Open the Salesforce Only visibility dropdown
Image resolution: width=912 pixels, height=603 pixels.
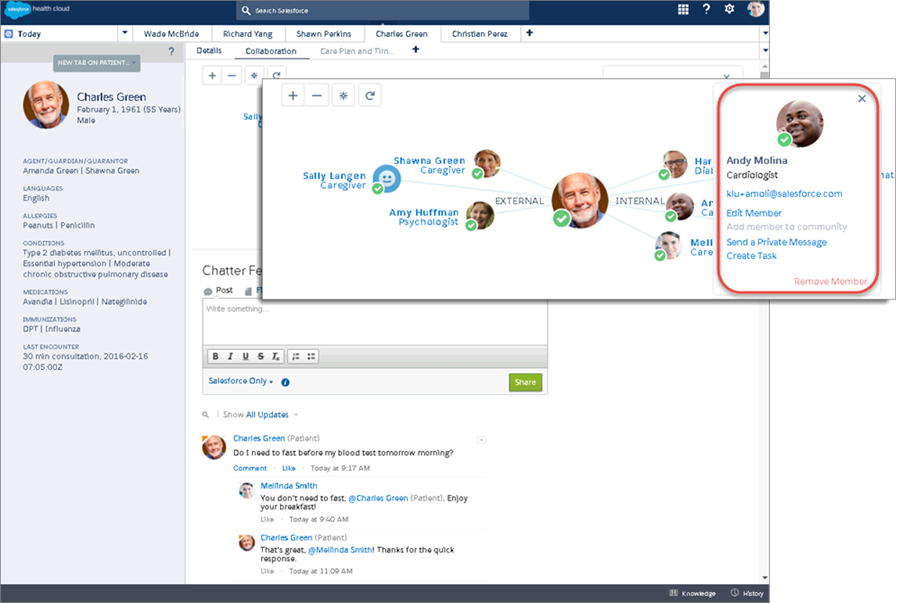tap(241, 381)
